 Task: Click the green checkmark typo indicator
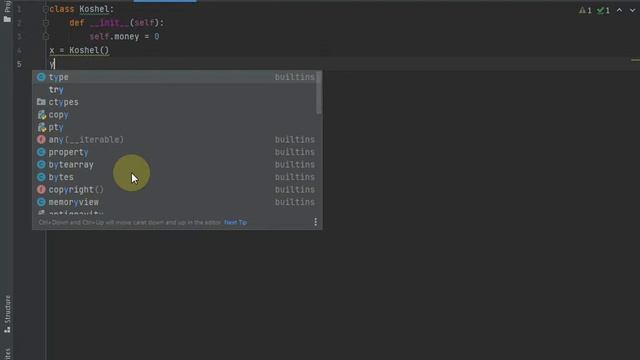coord(603,11)
